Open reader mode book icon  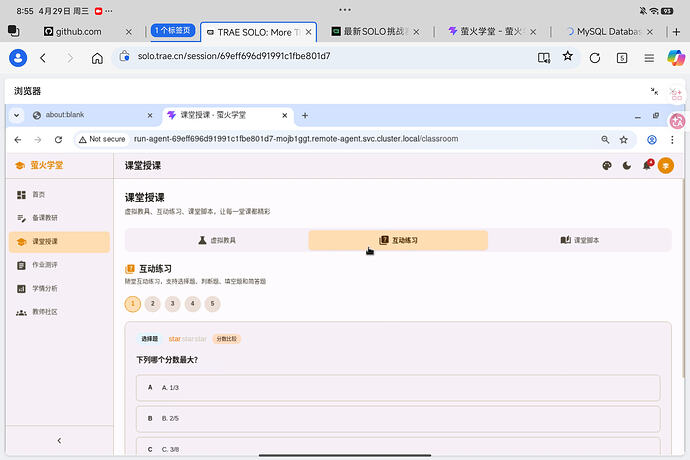pos(544,58)
